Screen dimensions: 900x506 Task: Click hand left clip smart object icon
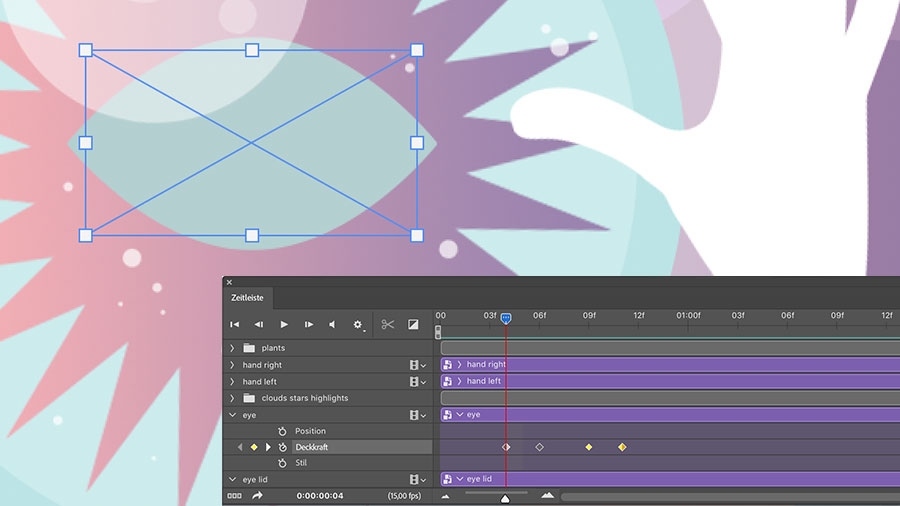coord(448,381)
